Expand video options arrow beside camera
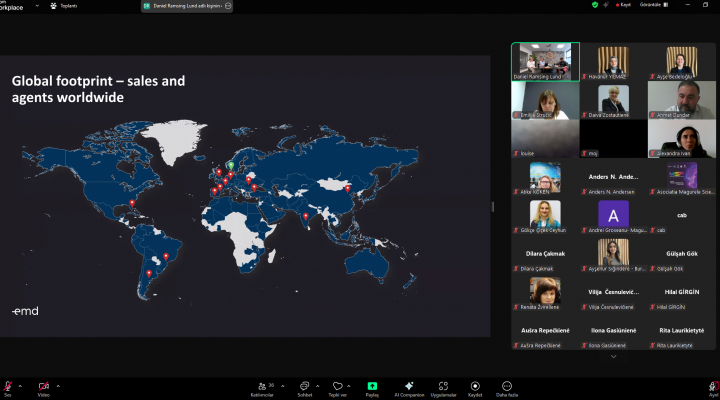 [x=58, y=385]
